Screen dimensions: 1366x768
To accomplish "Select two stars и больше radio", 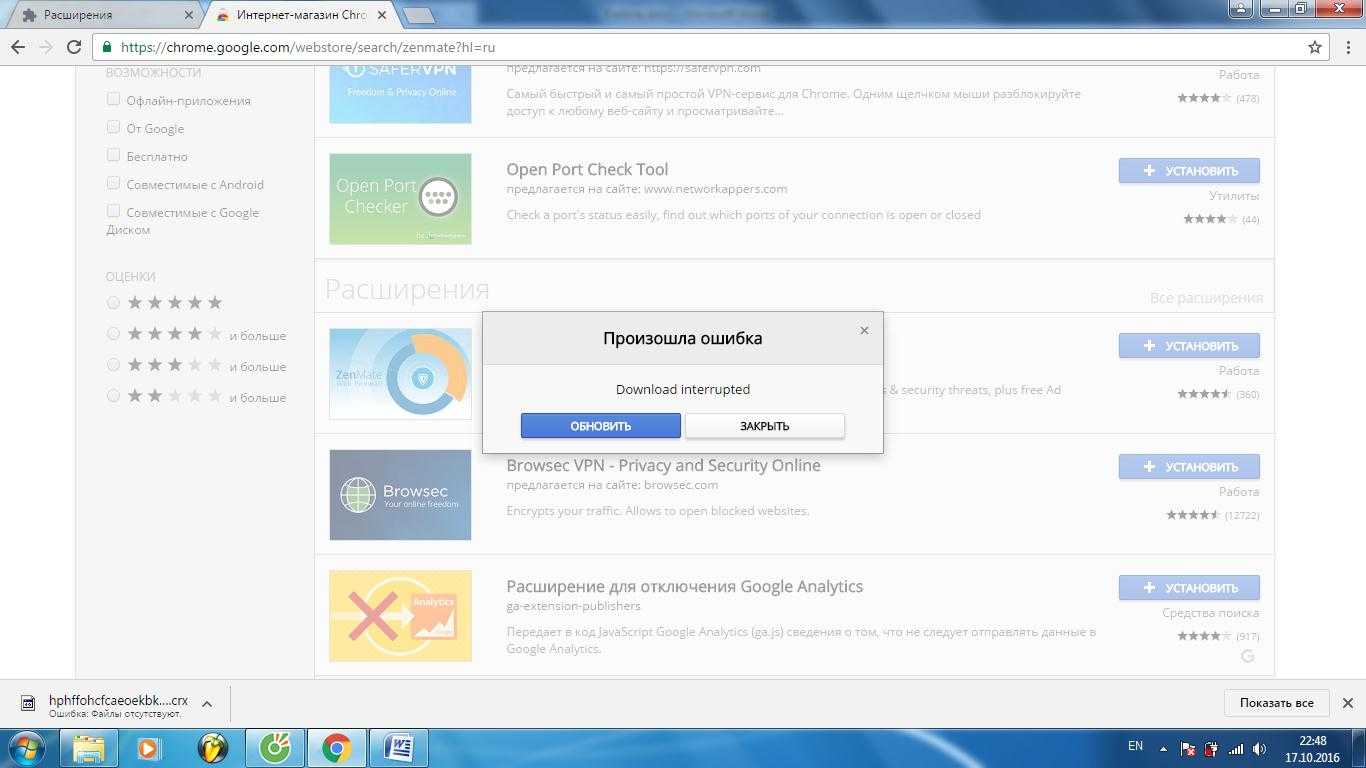I will (x=113, y=395).
